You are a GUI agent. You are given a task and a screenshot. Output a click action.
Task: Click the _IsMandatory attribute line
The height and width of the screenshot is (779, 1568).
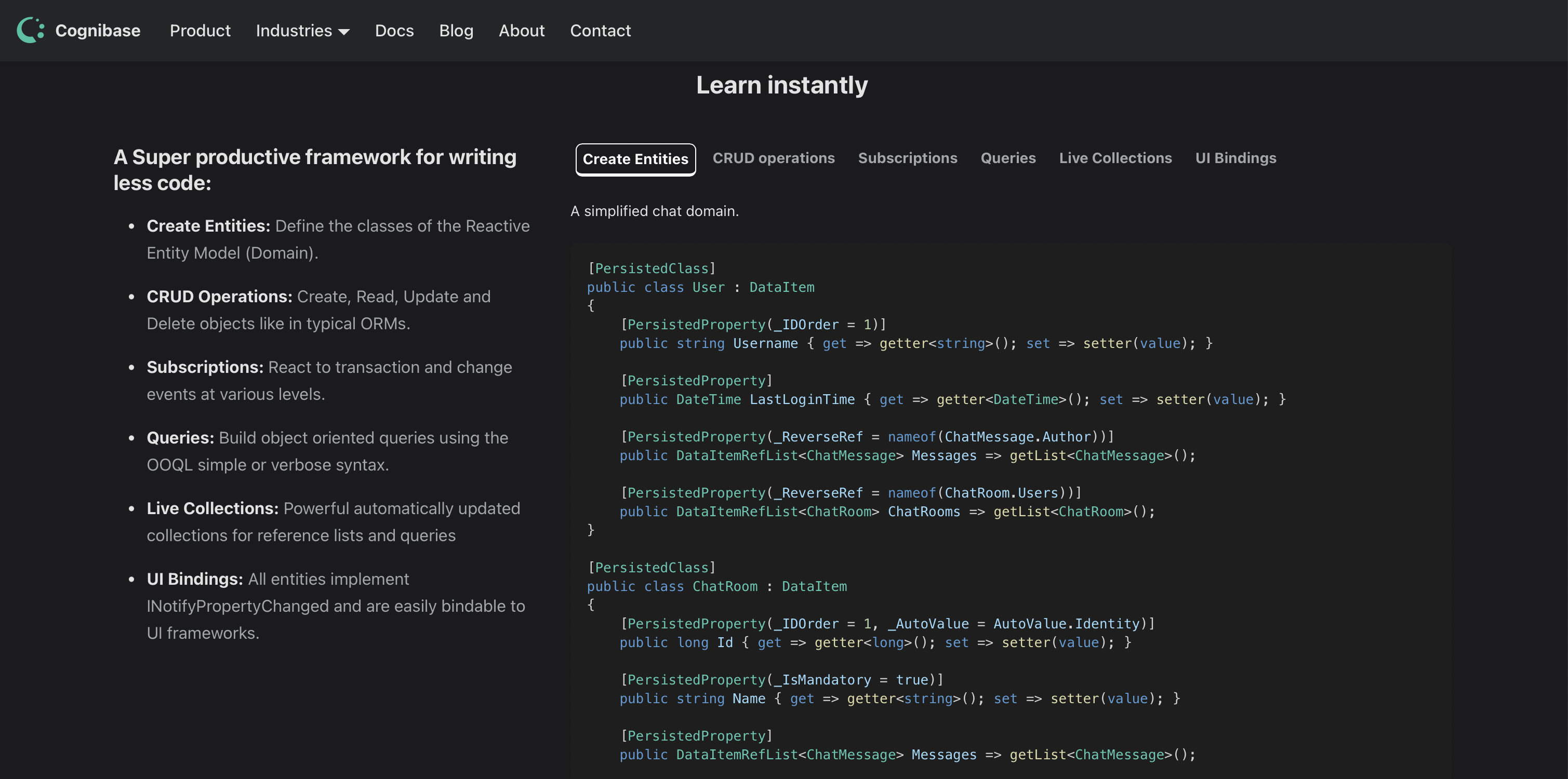[x=781, y=680]
